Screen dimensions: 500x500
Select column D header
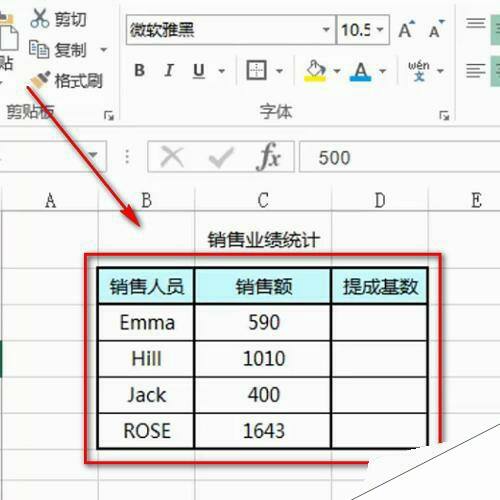(380, 200)
